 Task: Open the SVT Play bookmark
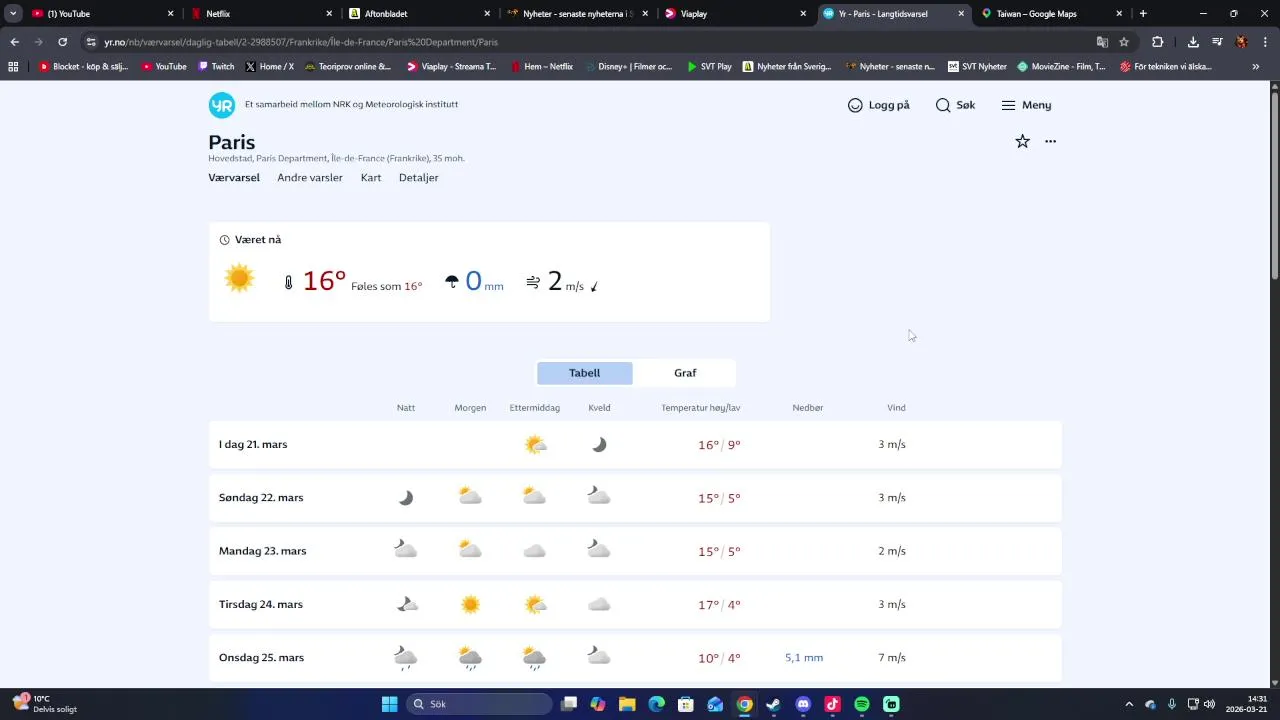[x=709, y=67]
